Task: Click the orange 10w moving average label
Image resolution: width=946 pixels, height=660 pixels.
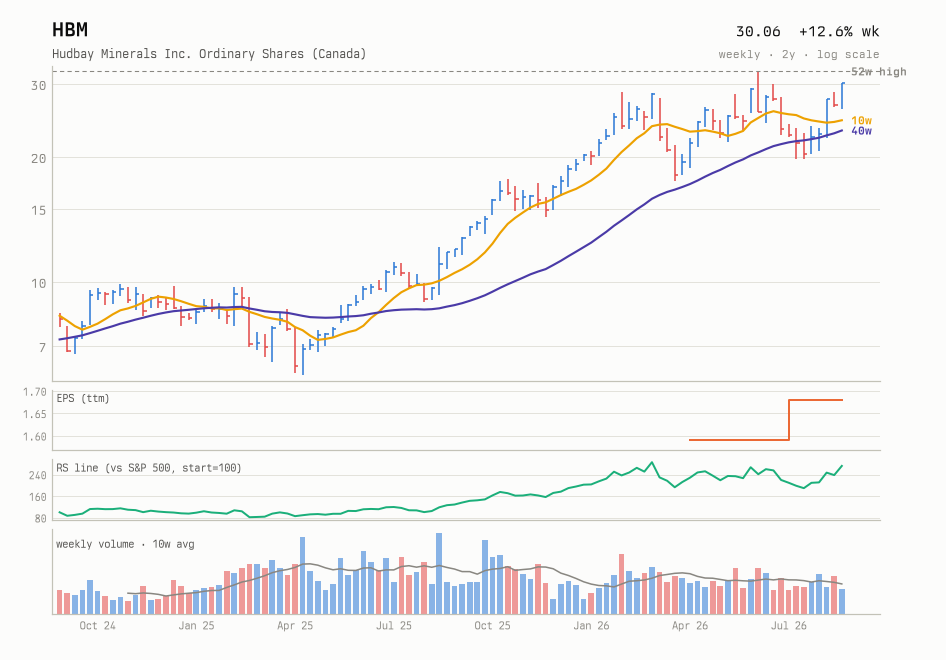Action: click(x=861, y=121)
